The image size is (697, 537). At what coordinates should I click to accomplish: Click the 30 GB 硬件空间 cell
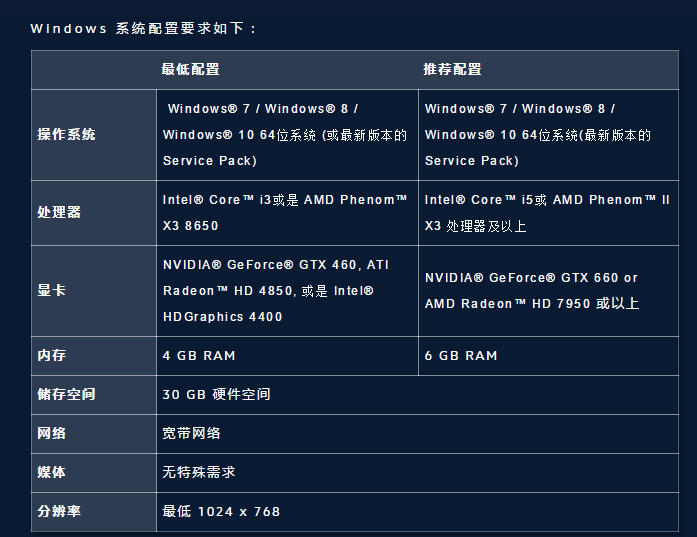(216, 395)
